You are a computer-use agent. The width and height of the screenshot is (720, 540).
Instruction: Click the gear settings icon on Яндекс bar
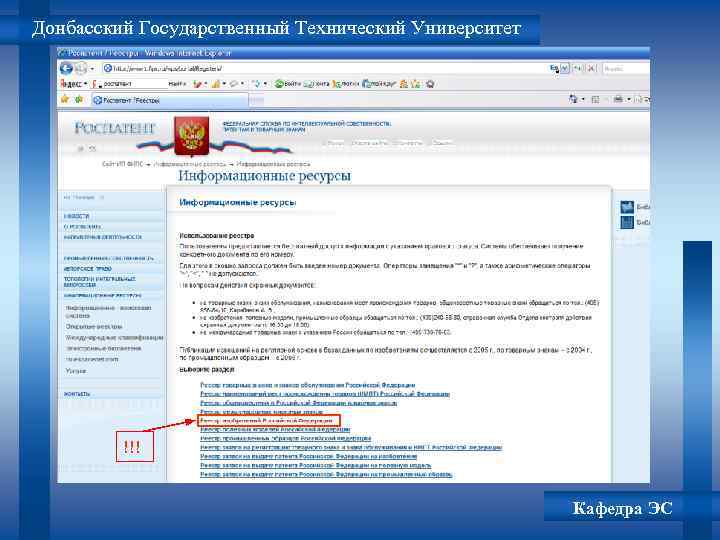430,84
